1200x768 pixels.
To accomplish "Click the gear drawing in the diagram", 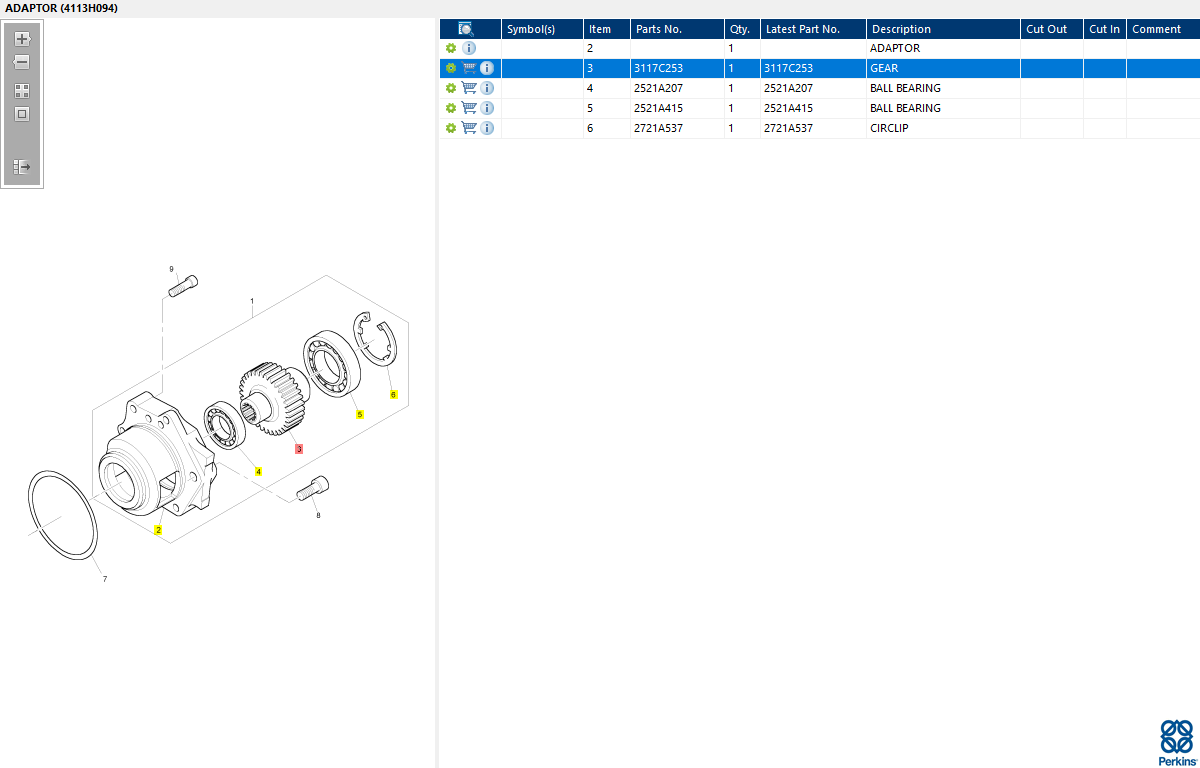I will point(273,397).
